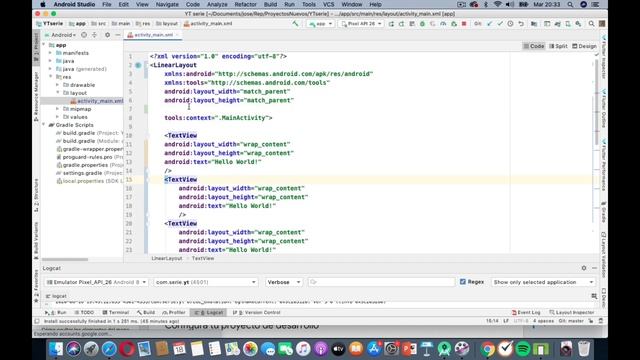Open the Android project view dropdown
This screenshot has width=640, height=360.
coord(60,35)
